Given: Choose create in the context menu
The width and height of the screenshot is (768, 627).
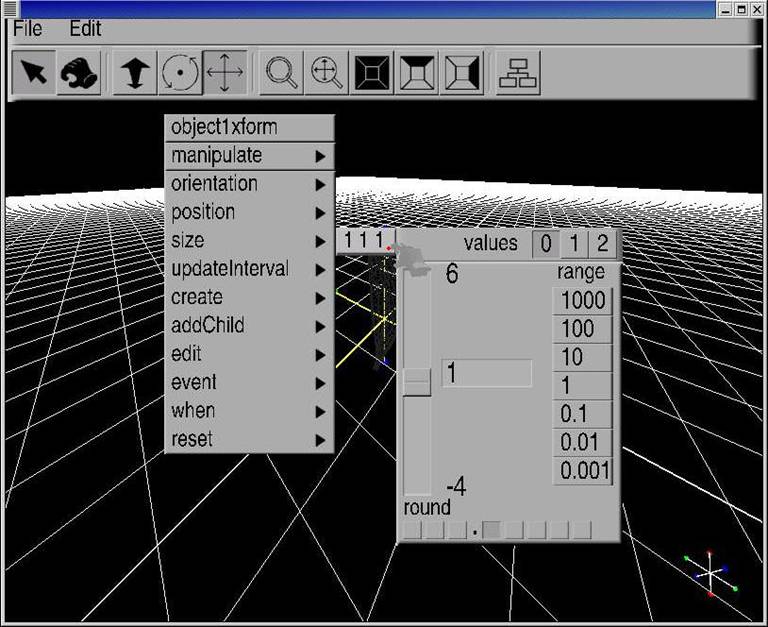Looking at the screenshot, I should click(x=250, y=298).
